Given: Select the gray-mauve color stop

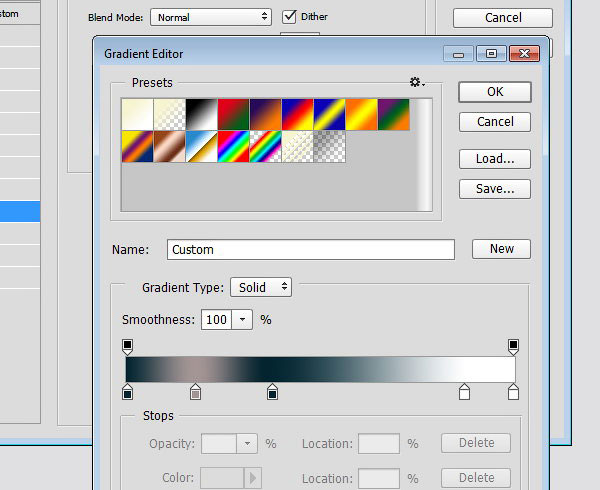Looking at the screenshot, I should coord(196,392).
